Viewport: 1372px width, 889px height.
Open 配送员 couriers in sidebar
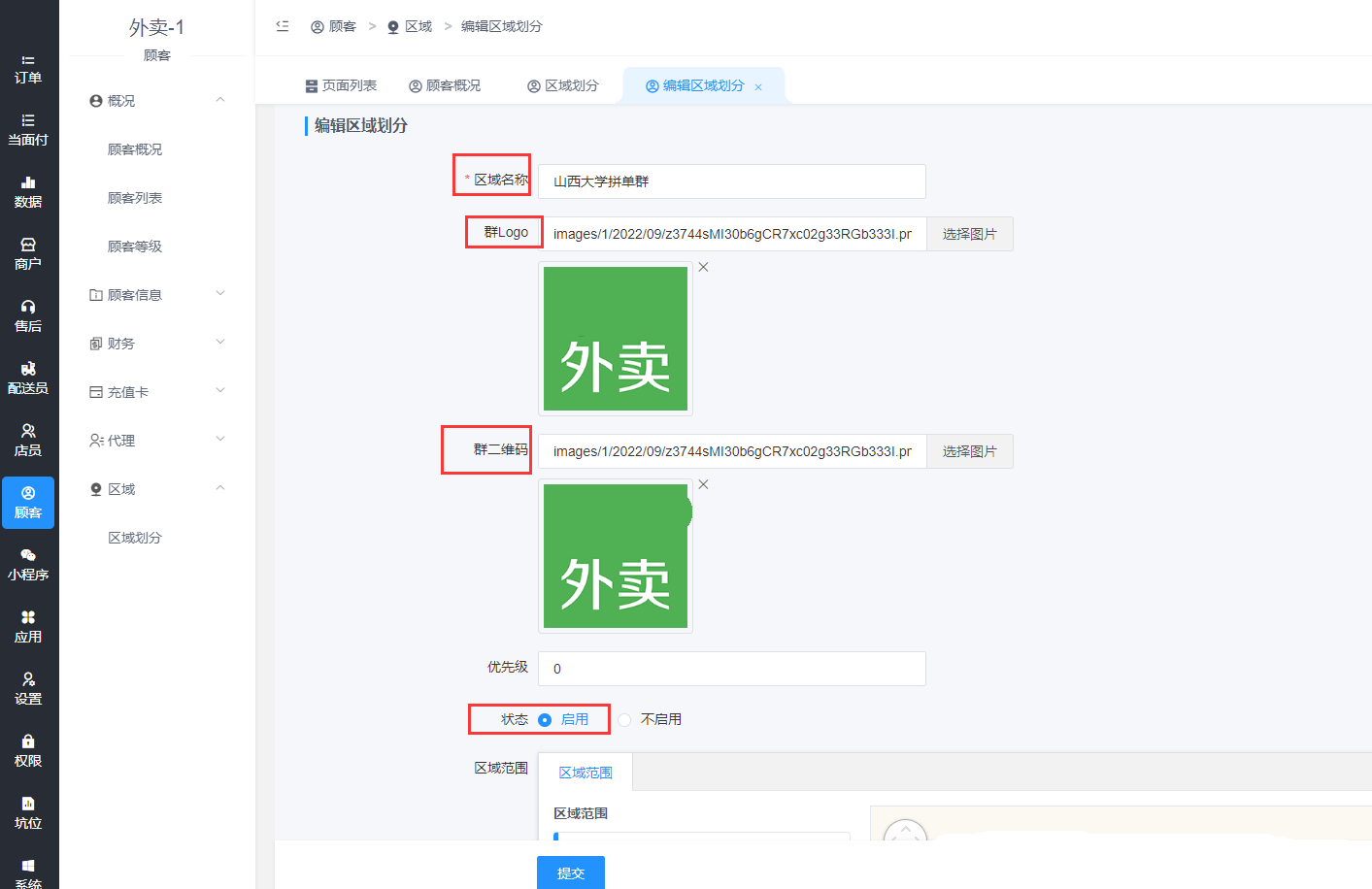click(28, 379)
